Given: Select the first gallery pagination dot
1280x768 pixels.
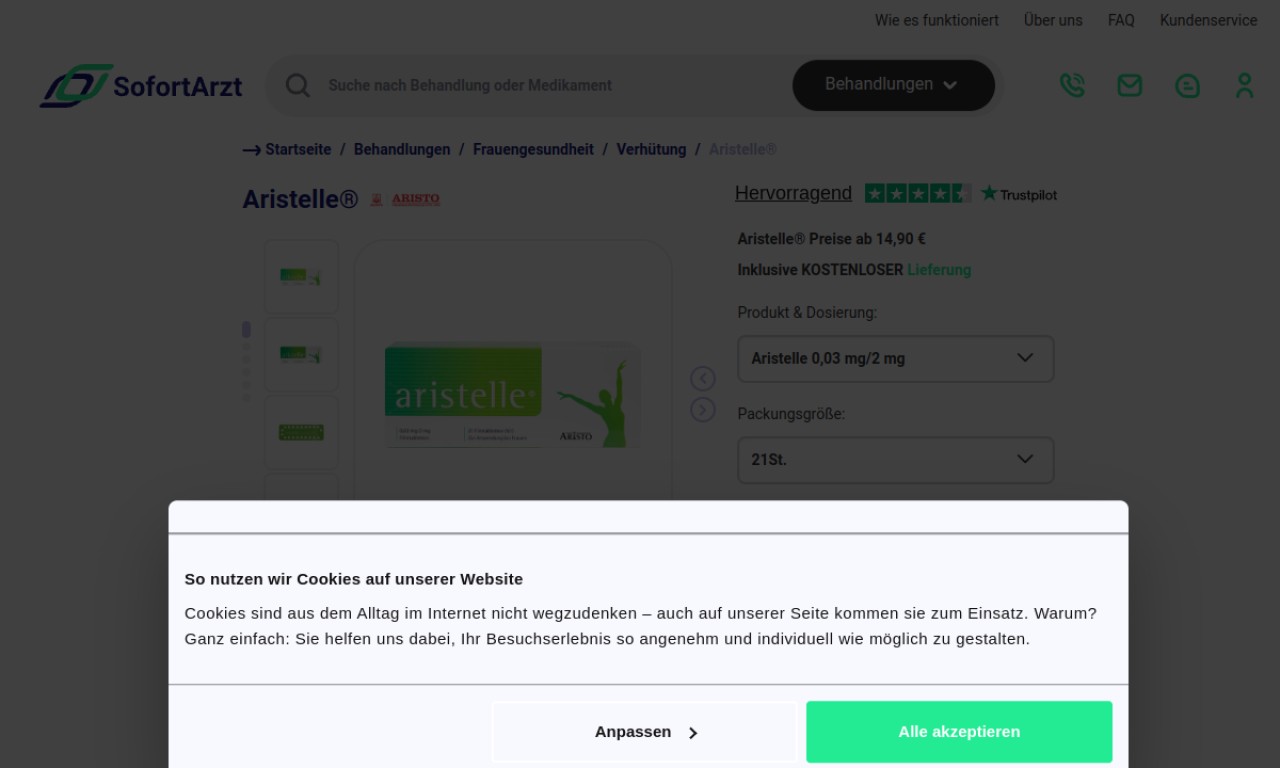Looking at the screenshot, I should click(x=247, y=330).
